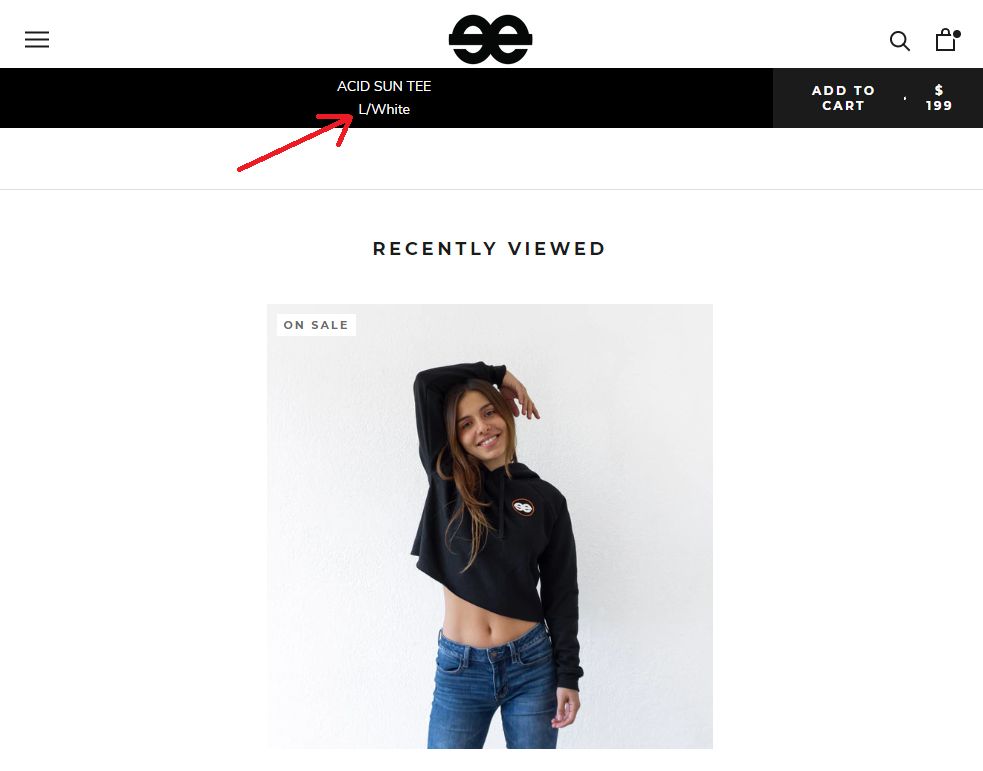Image resolution: width=983 pixels, height=771 pixels.
Task: Click the RECENTLY VIEWED heading
Action: [x=489, y=249]
